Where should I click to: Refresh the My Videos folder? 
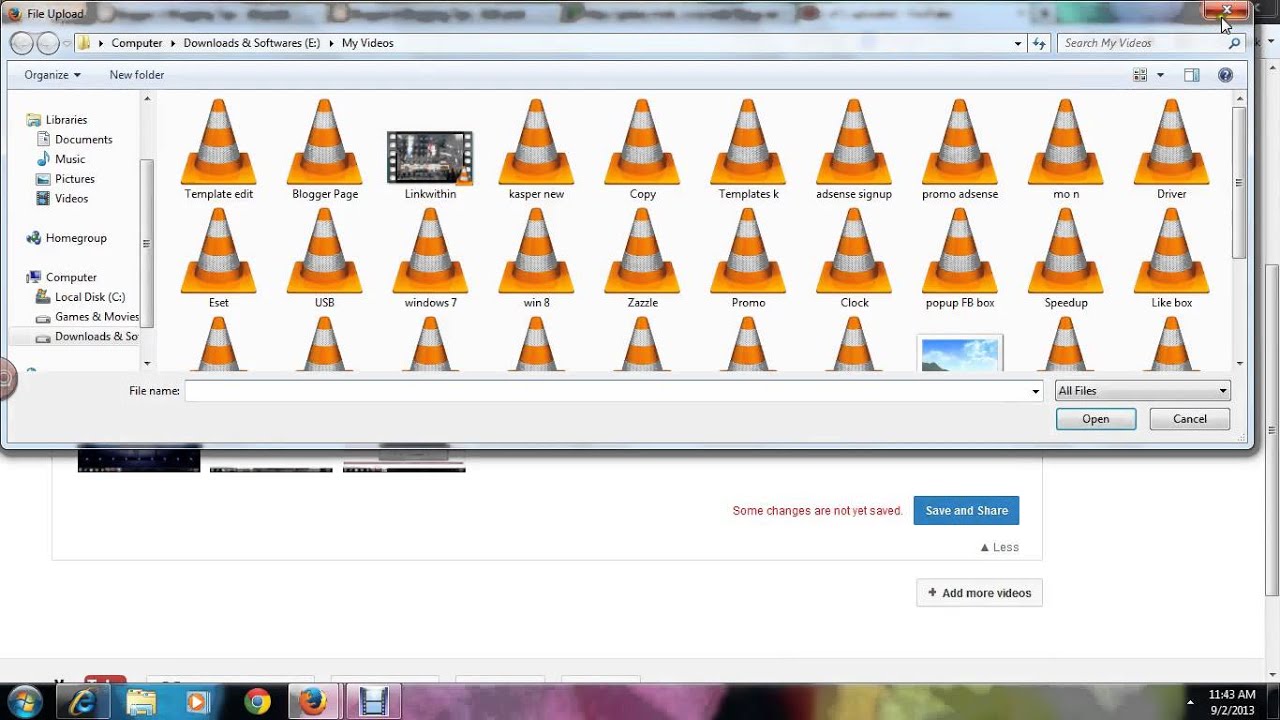click(1039, 43)
